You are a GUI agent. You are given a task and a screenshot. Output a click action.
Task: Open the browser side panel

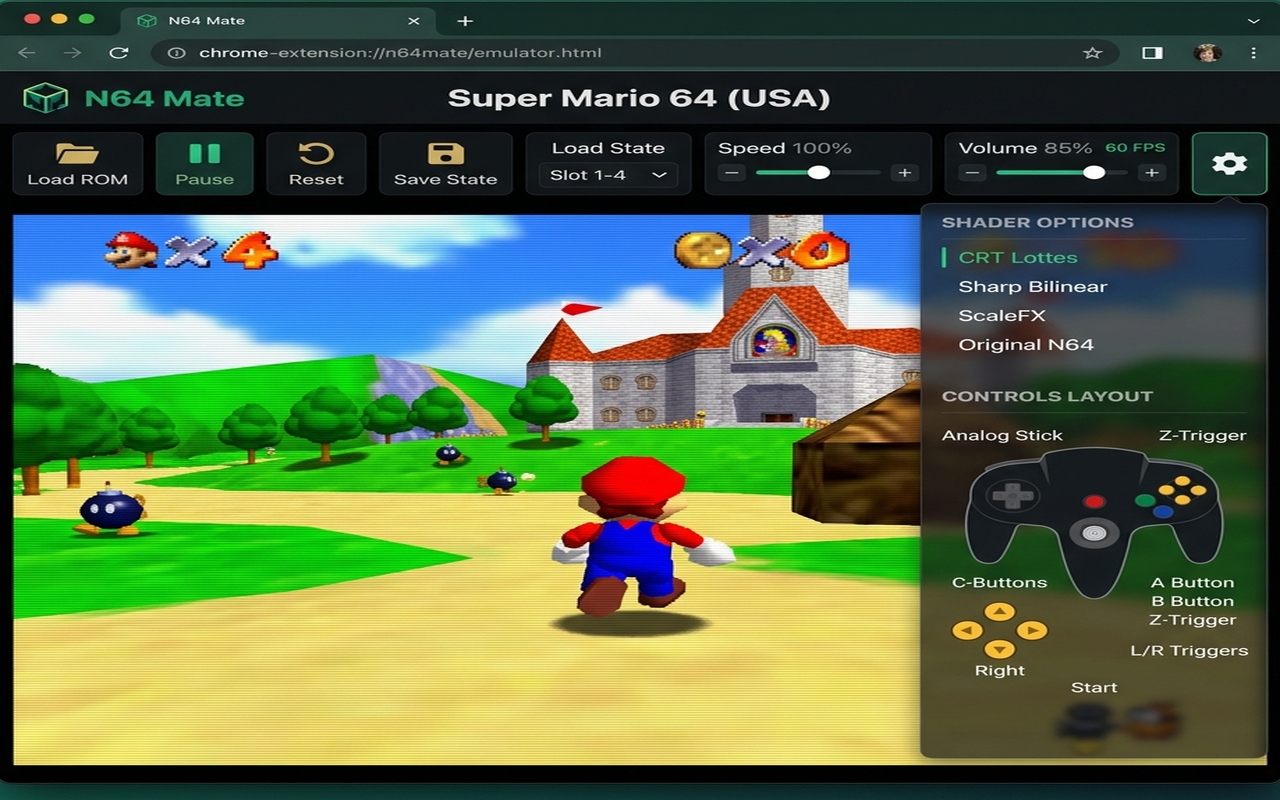pos(1152,53)
